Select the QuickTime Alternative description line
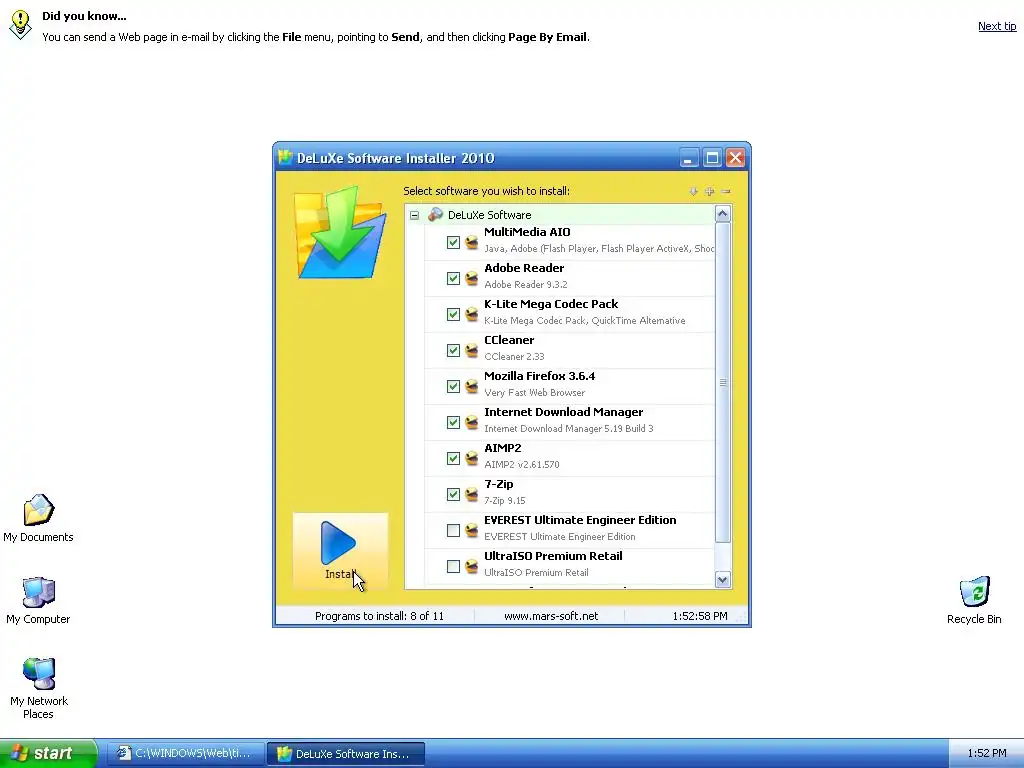This screenshot has width=1024, height=768. 584,321
